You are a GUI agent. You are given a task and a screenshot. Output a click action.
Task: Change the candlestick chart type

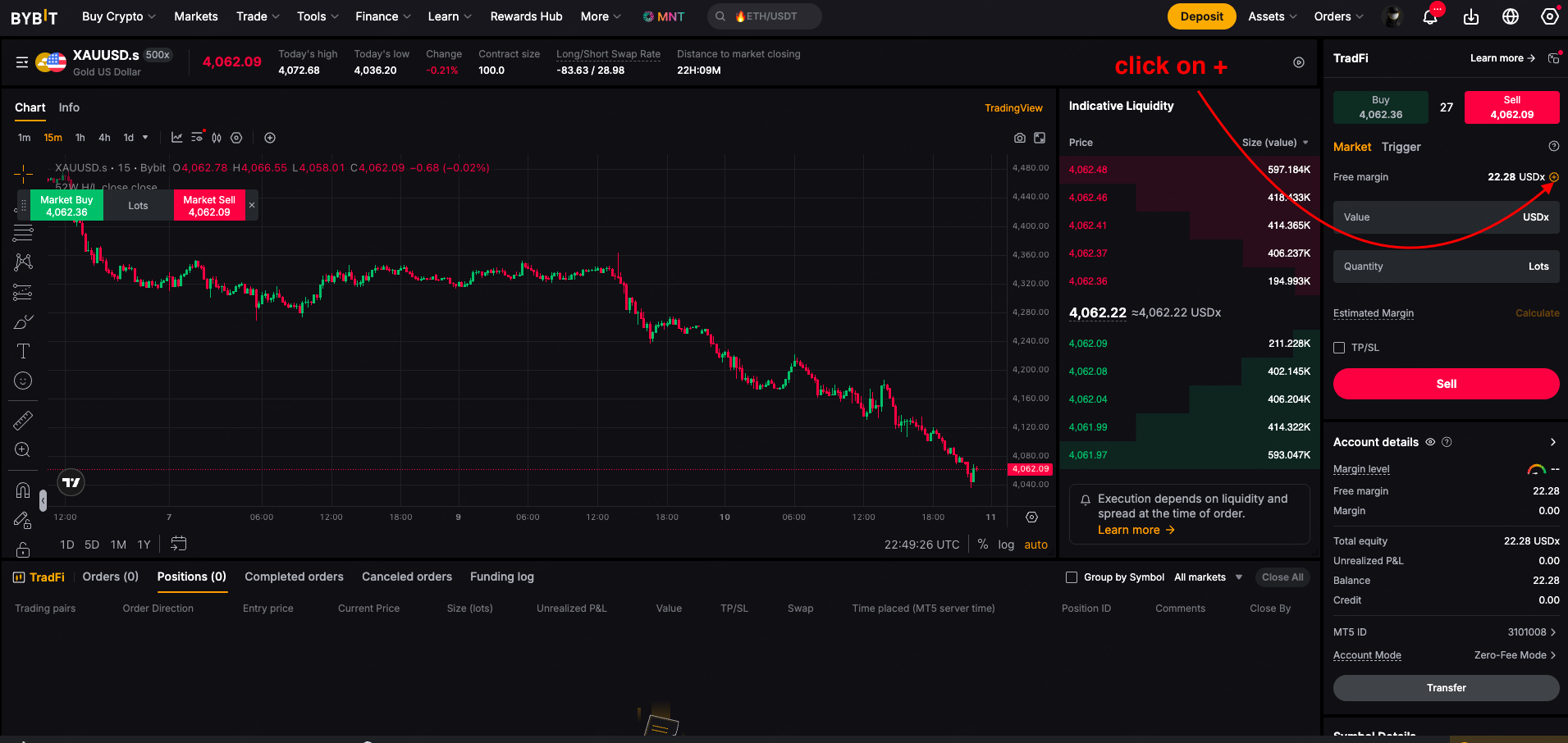217,138
